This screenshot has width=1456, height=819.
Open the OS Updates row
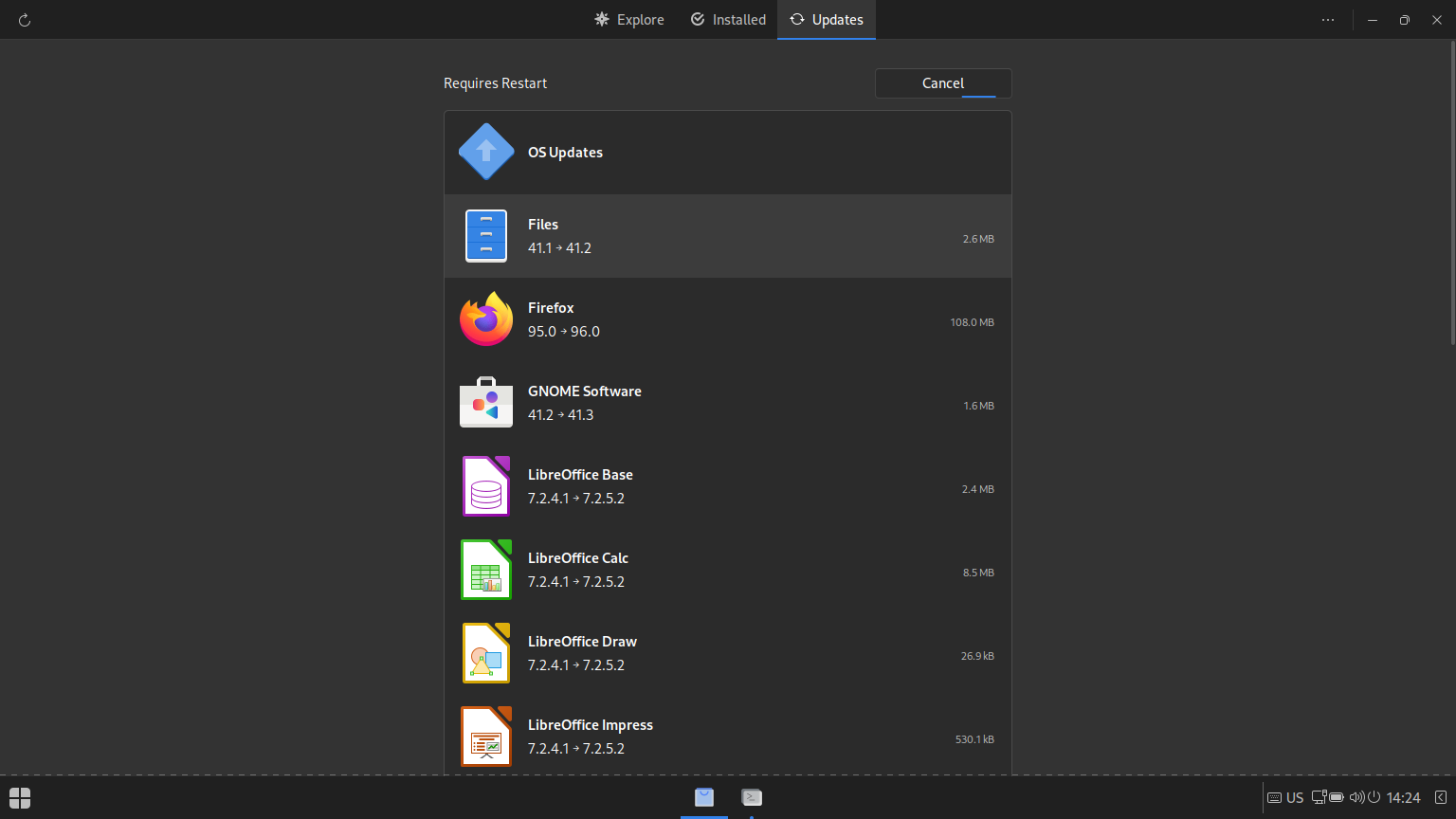coord(728,153)
